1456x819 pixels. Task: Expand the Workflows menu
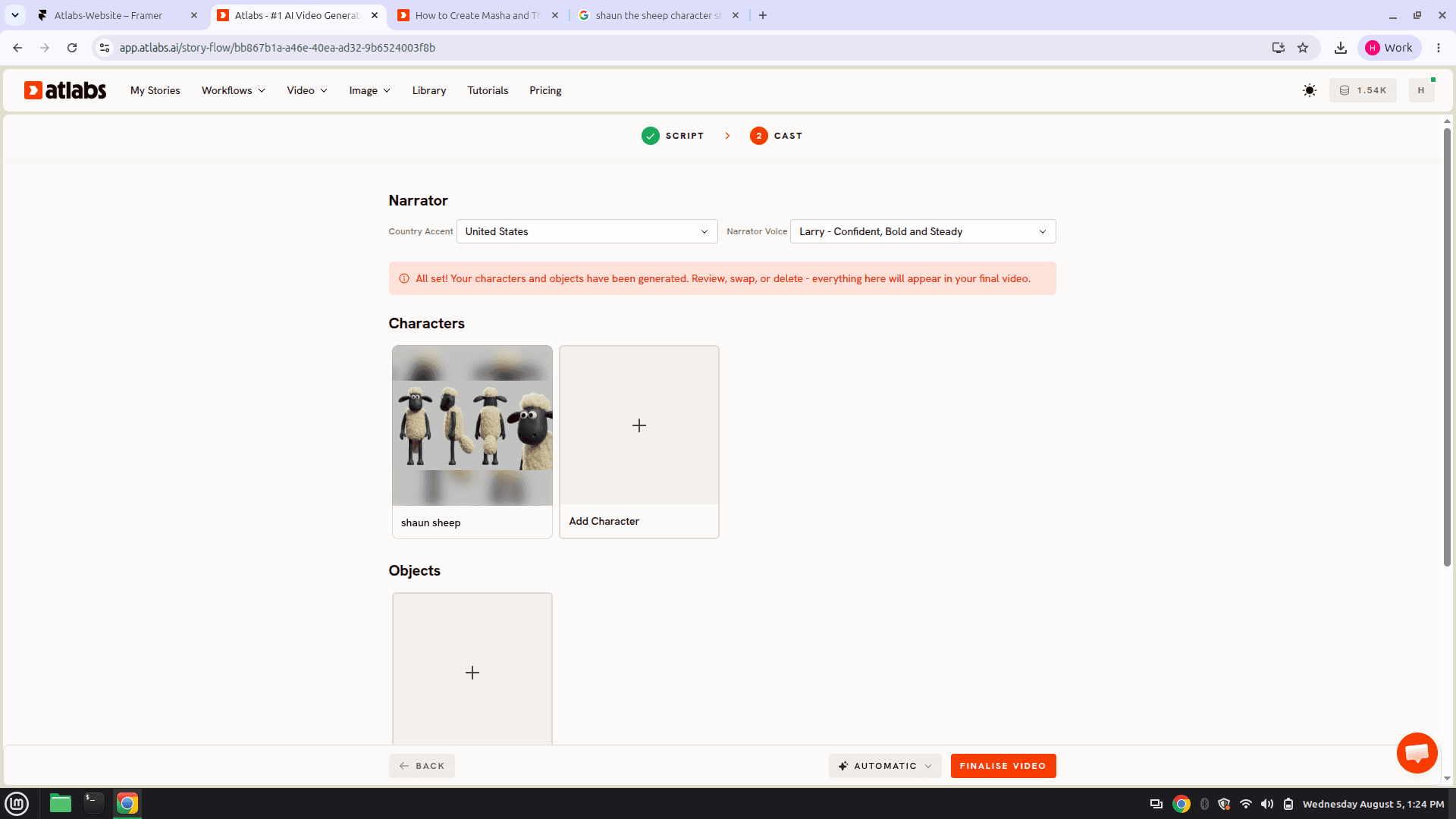tap(234, 90)
